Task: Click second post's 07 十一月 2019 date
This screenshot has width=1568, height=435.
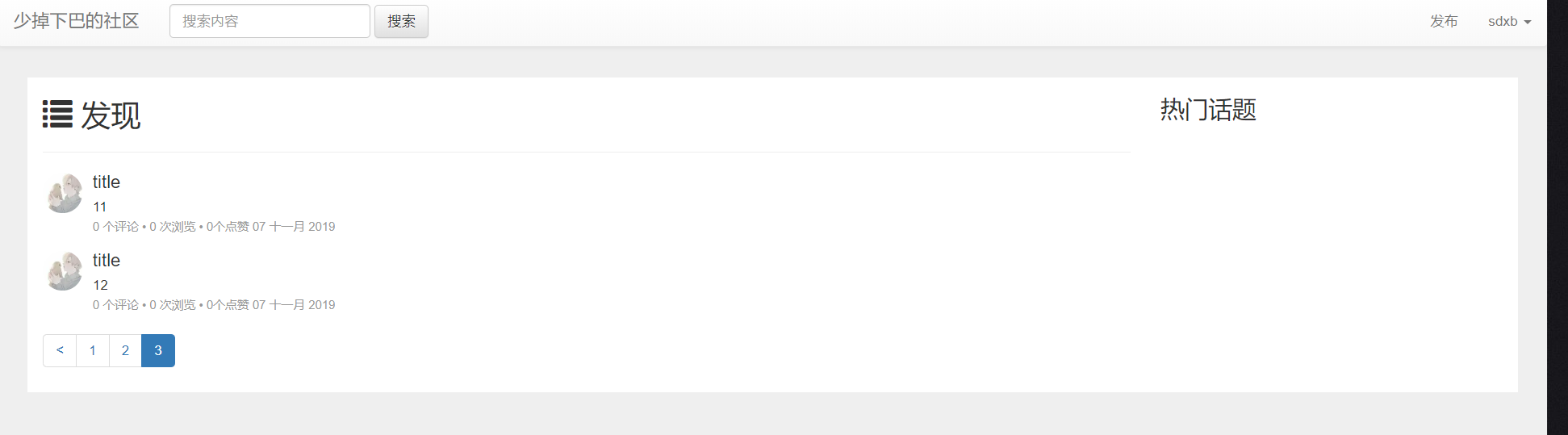Action: (294, 305)
